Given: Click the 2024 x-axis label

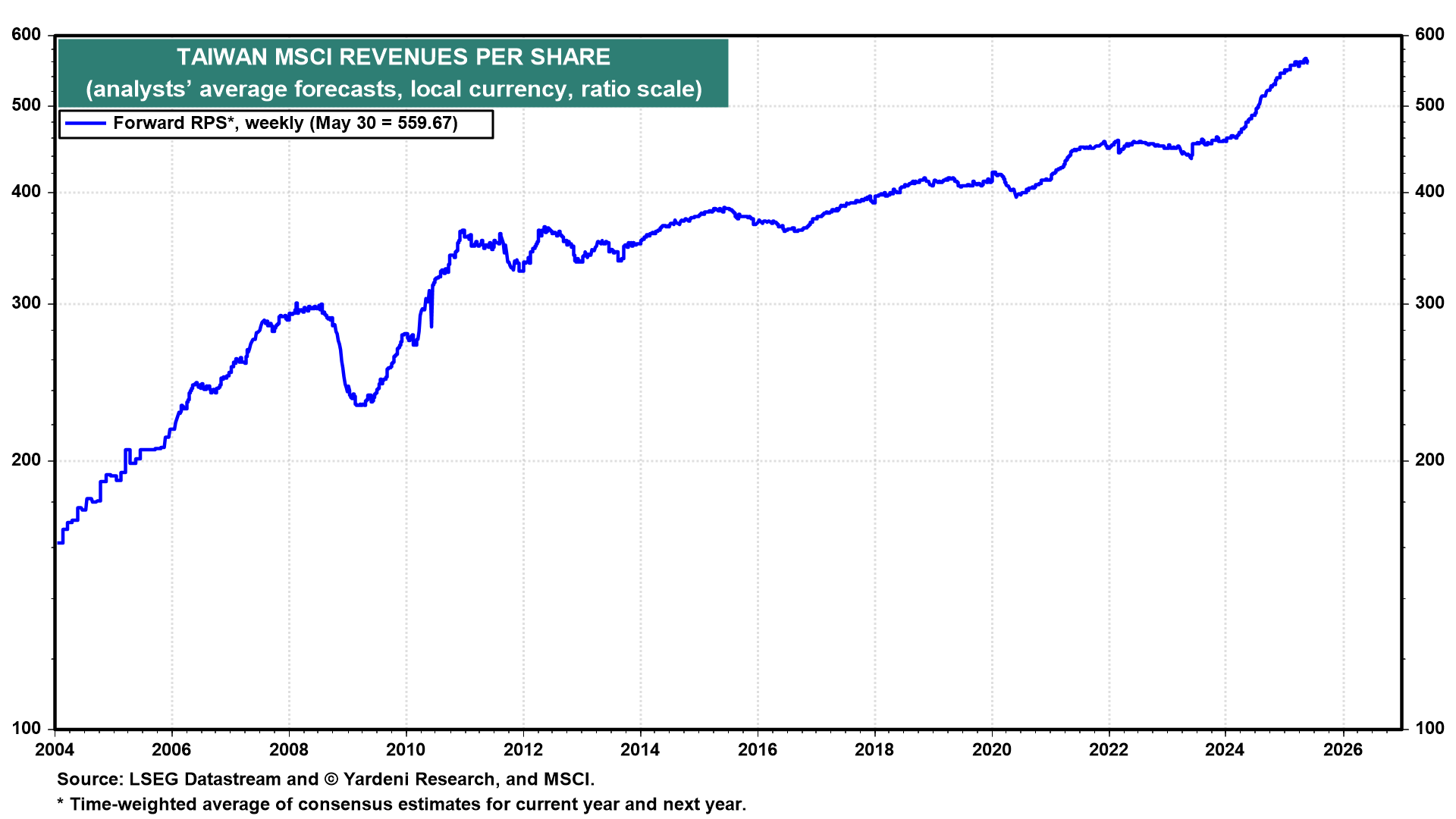Looking at the screenshot, I should point(1225,750).
